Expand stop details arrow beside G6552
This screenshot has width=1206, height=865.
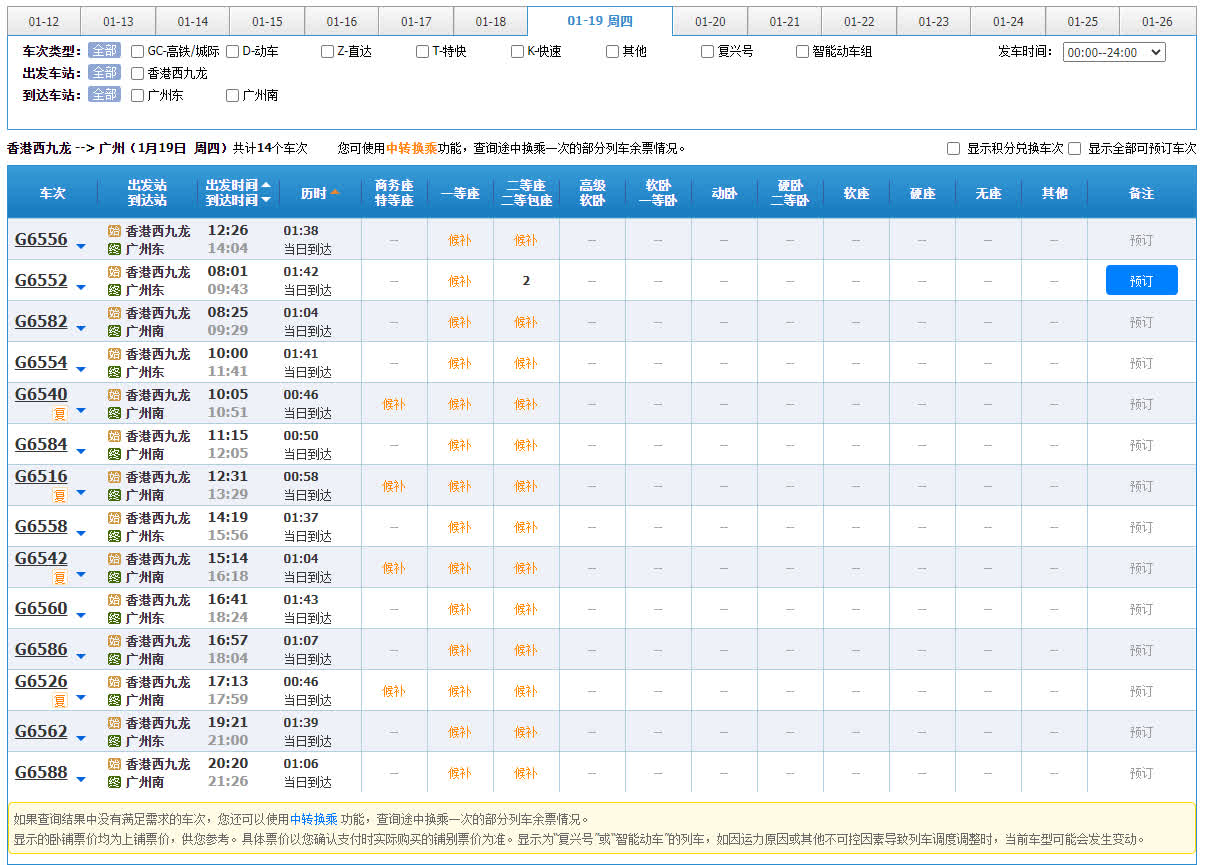click(x=81, y=287)
